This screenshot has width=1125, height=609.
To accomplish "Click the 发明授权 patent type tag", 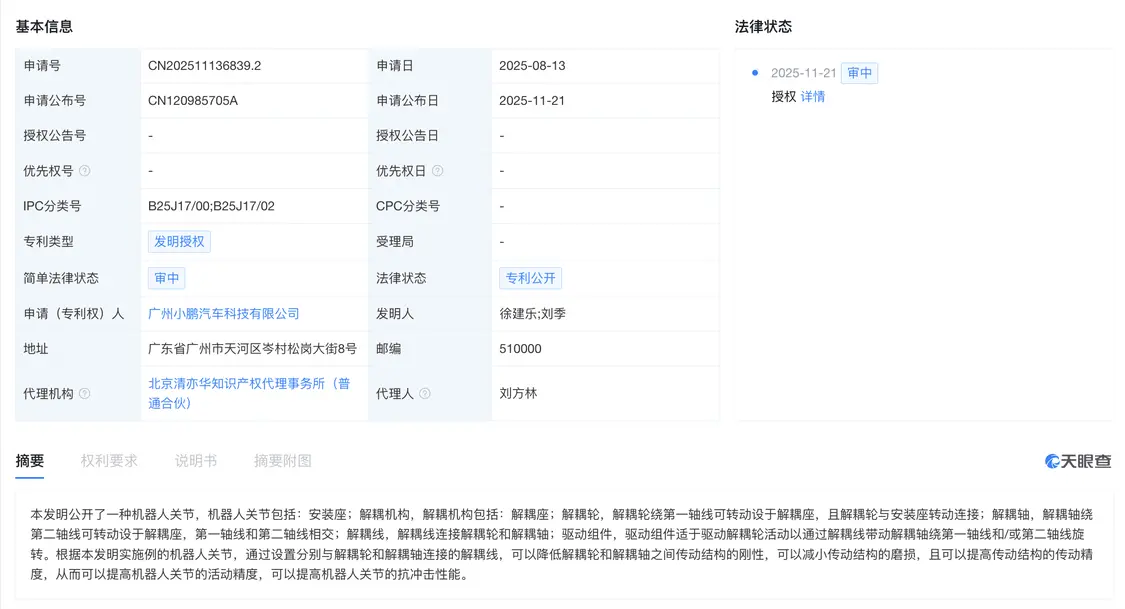I will pyautogui.click(x=179, y=241).
